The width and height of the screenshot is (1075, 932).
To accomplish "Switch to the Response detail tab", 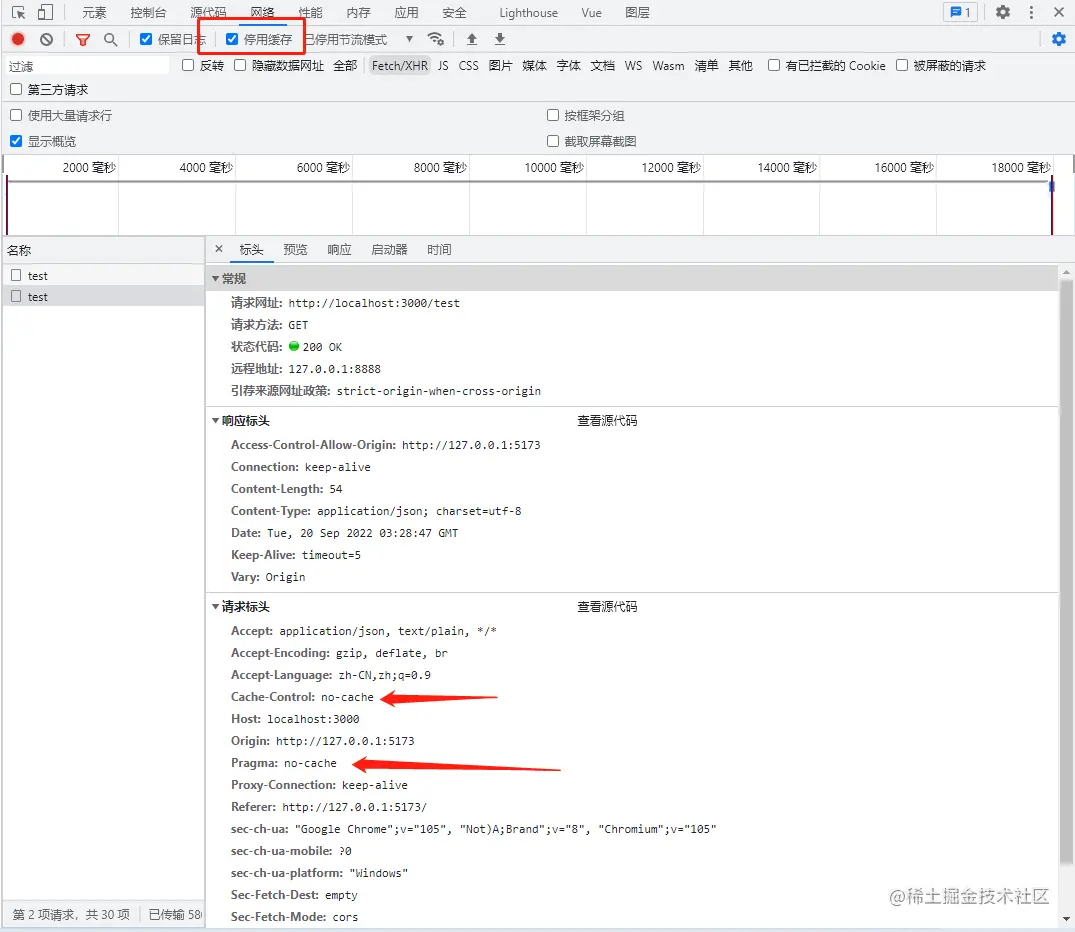I will tap(339, 250).
